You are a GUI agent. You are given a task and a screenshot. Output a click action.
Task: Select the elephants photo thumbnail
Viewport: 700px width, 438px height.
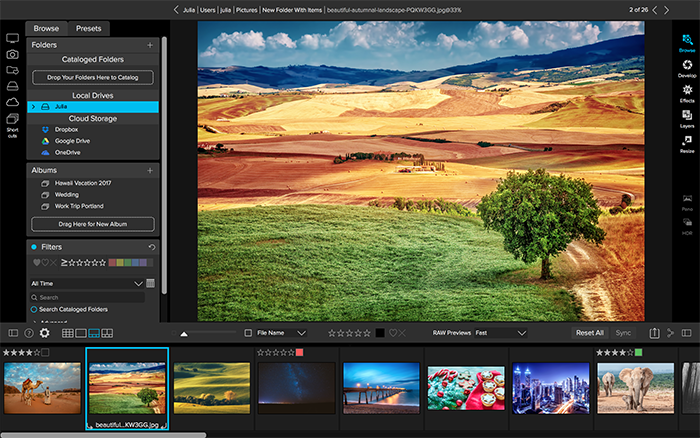coord(635,388)
